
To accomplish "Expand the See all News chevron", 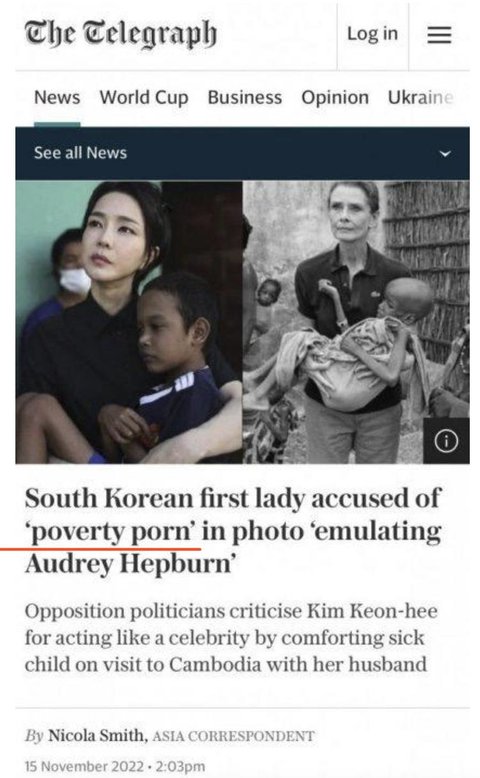I will pyautogui.click(x=445, y=153).
